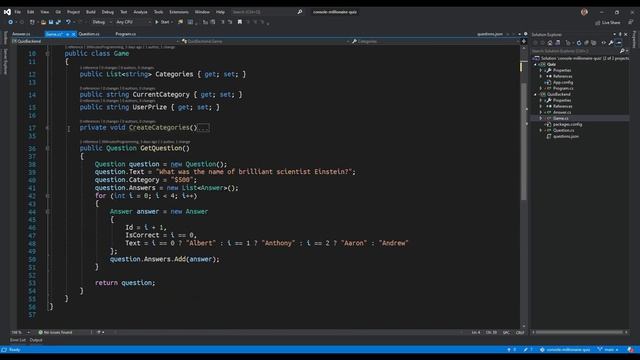
Task: Click console-millionaire-quiz repository in status bar
Action: 565,350
